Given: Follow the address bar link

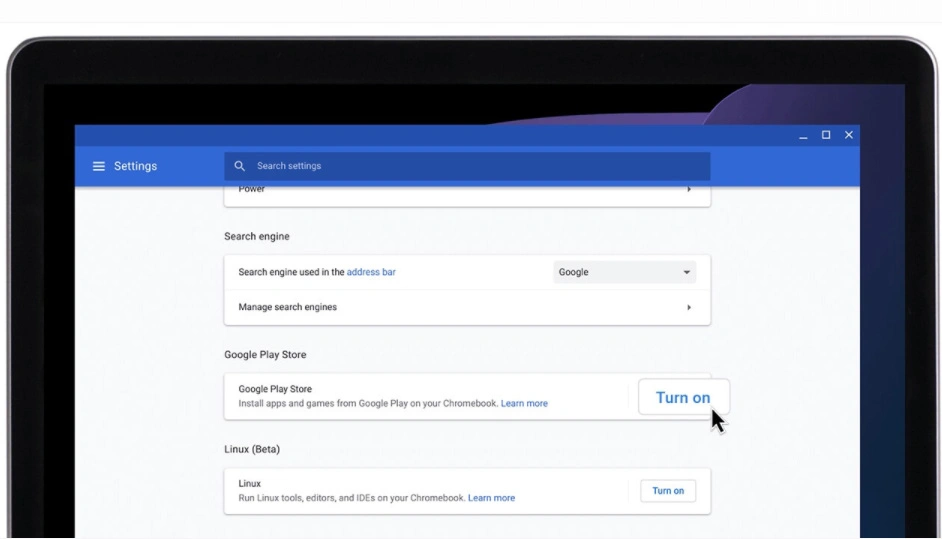Looking at the screenshot, I should [371, 272].
